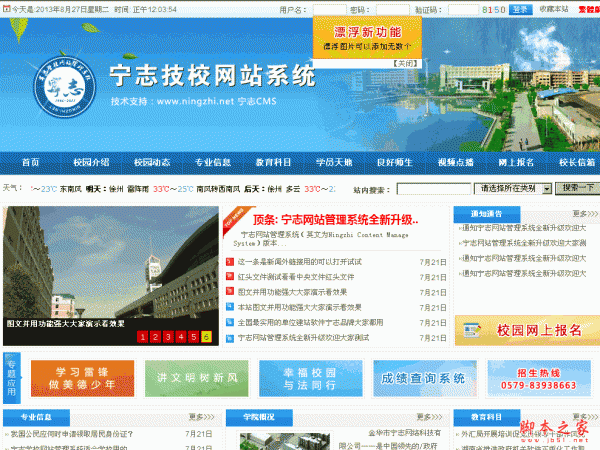The height and width of the screenshot is (450, 600).
Task: Focus the 密码 password field
Action: pos(393,10)
